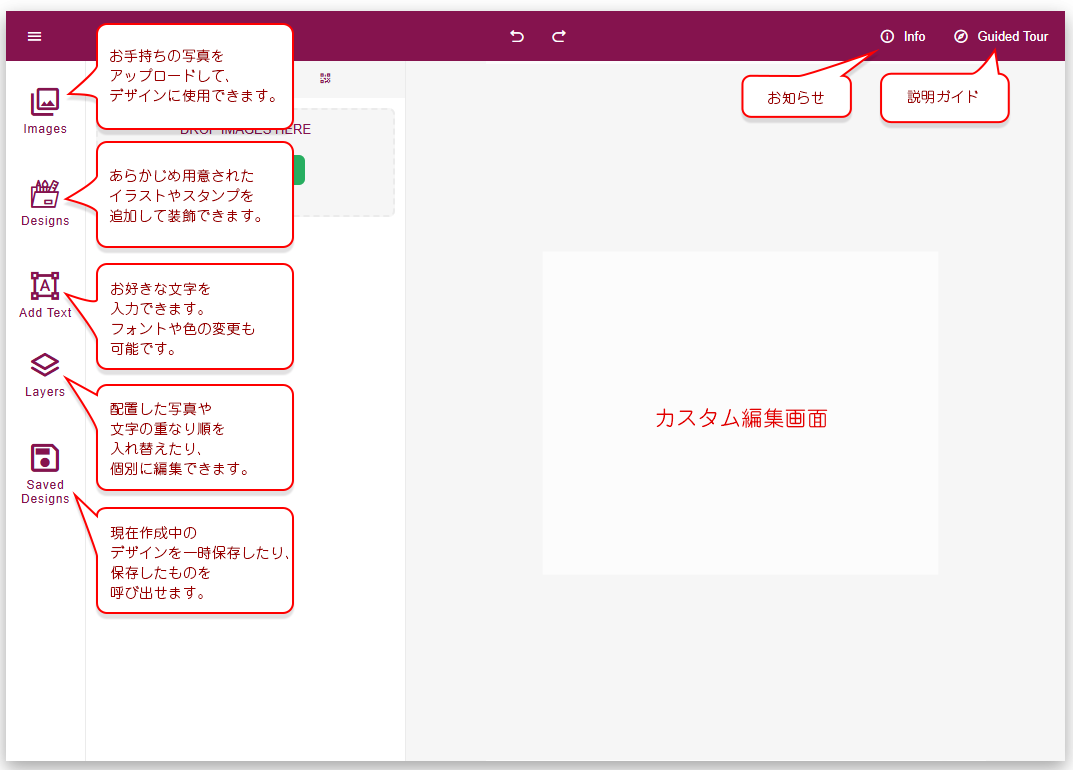Click the お知らせ callout box
The image size is (1073, 770).
click(796, 98)
